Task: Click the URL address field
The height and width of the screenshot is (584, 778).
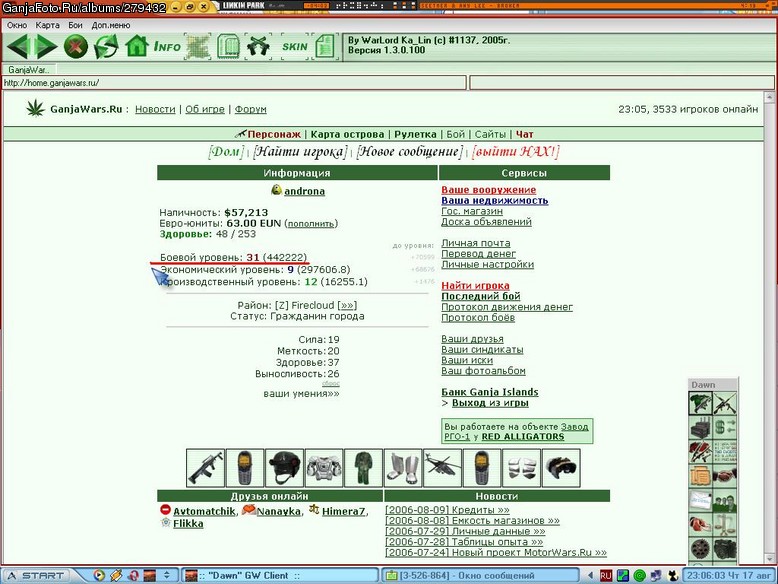Action: coord(234,83)
